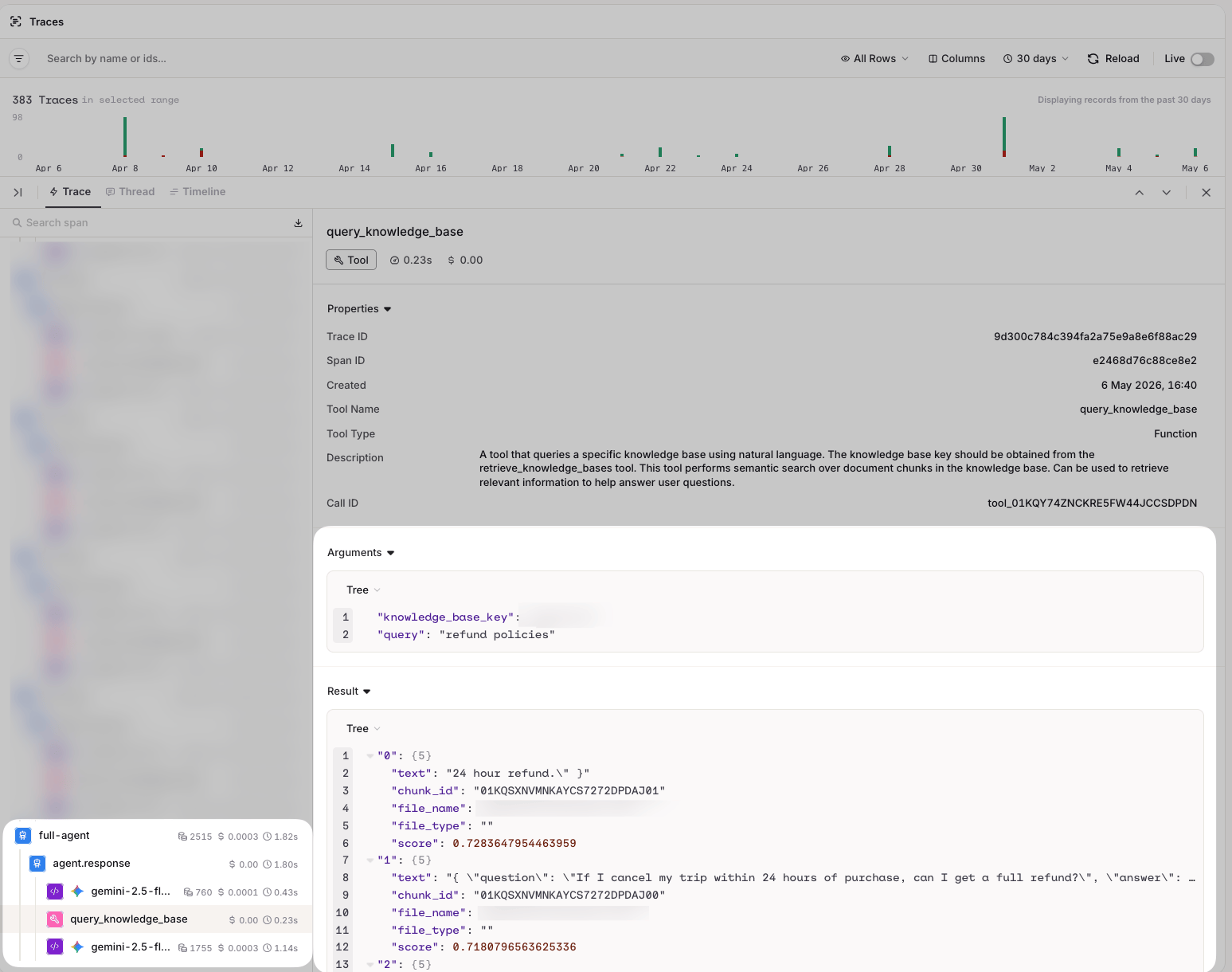Image resolution: width=1232 pixels, height=972 pixels.
Task: Switch to the Timeline tab
Action: [x=198, y=192]
